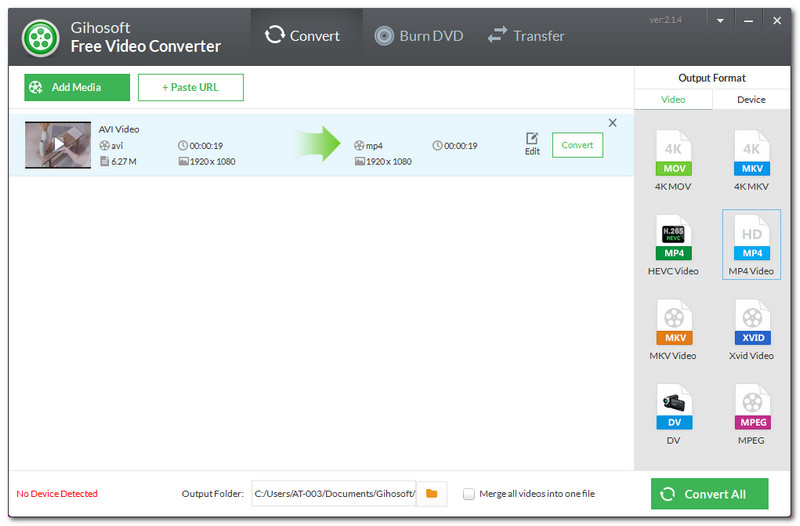Open the Edit tool for the AVI video
The width and height of the screenshot is (800, 526).
click(x=532, y=144)
